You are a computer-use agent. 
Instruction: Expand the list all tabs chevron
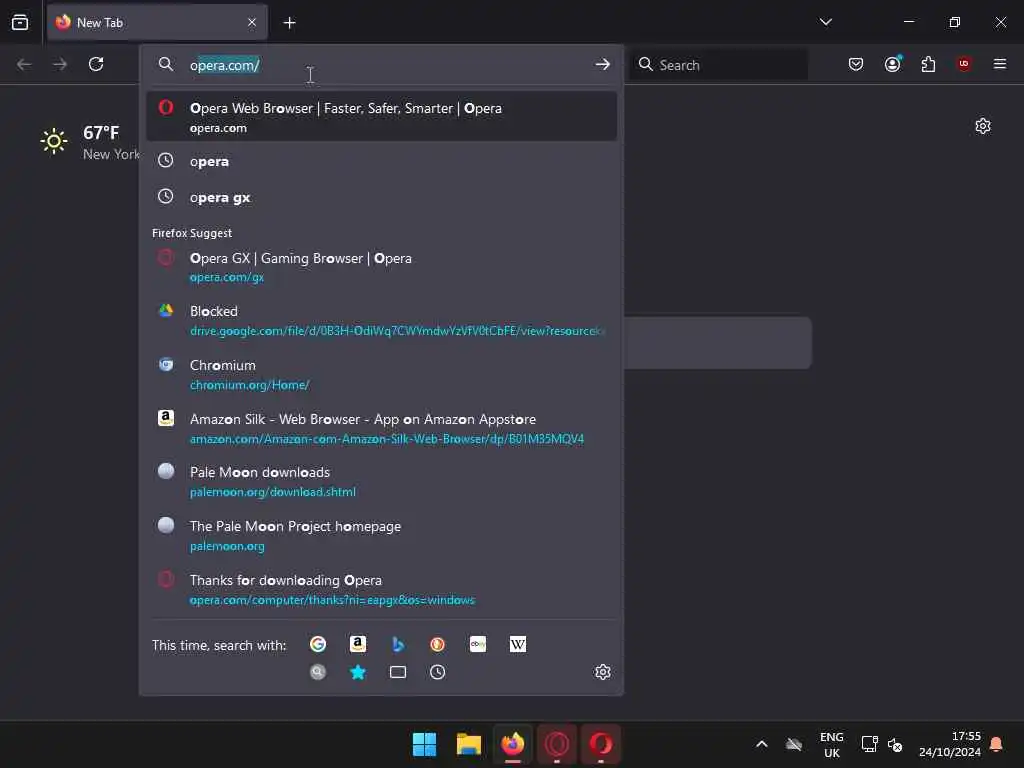(825, 22)
